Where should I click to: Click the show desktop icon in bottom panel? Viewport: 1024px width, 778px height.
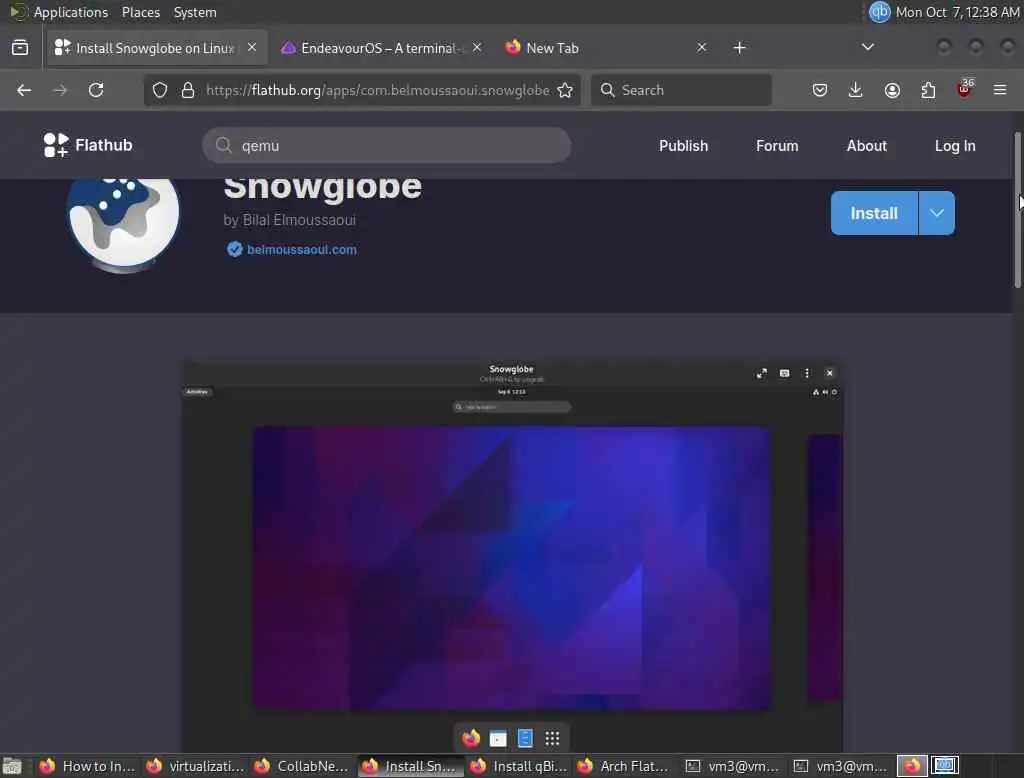click(x=12, y=766)
